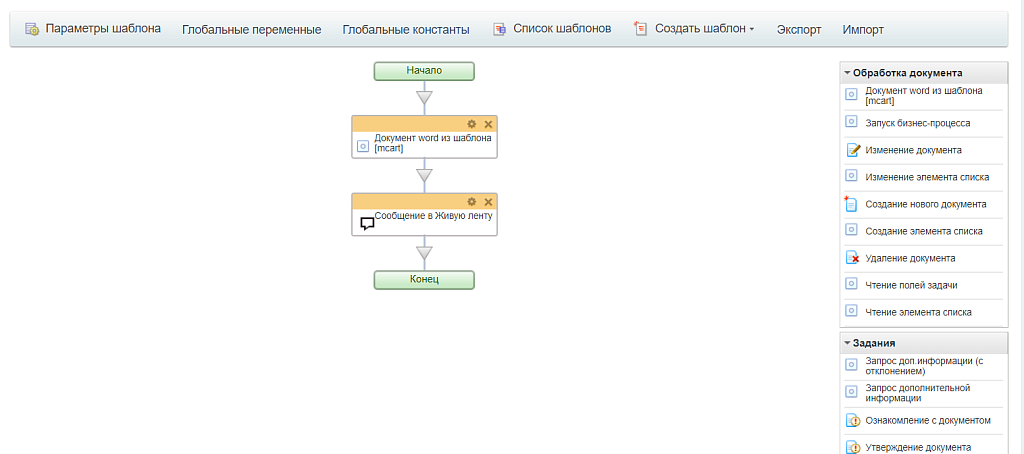This screenshot has height=454, width=1024.
Task: Click the Ознакомление с документом icon
Action: point(852,420)
